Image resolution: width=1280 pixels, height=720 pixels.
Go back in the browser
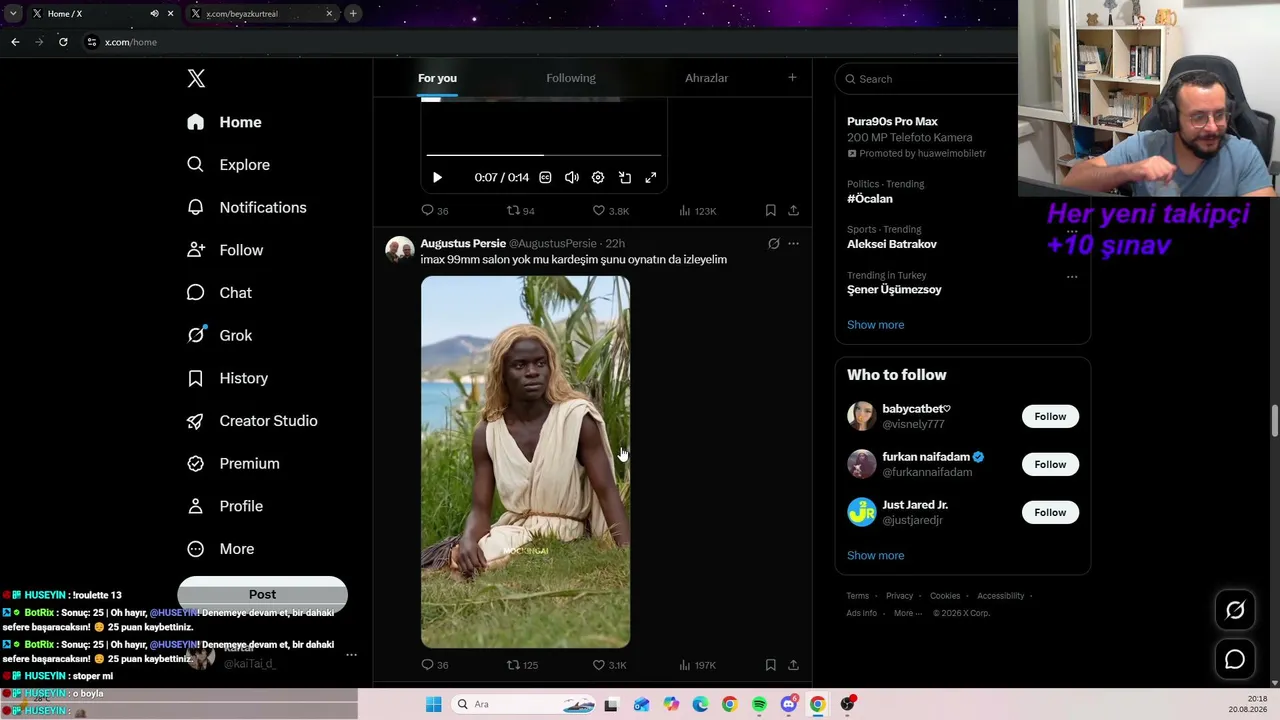pyautogui.click(x=15, y=42)
